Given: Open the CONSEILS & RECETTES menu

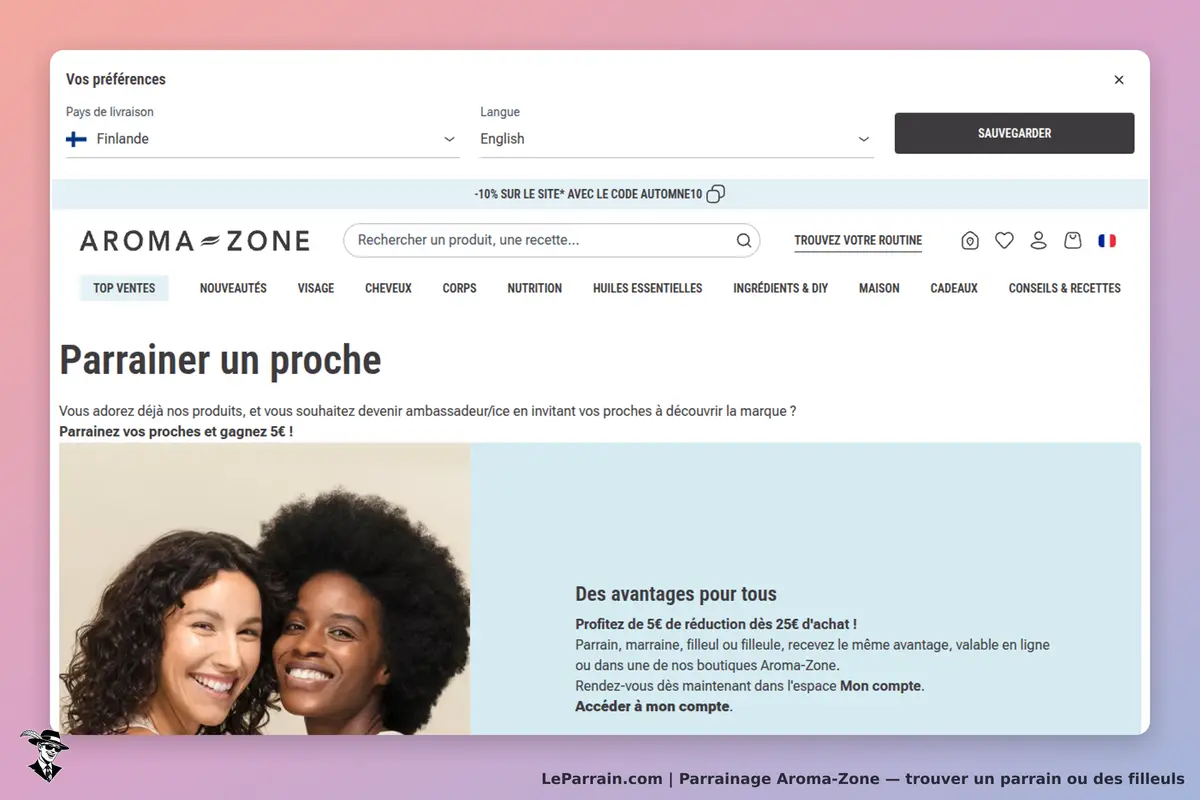Looking at the screenshot, I should 1064,288.
